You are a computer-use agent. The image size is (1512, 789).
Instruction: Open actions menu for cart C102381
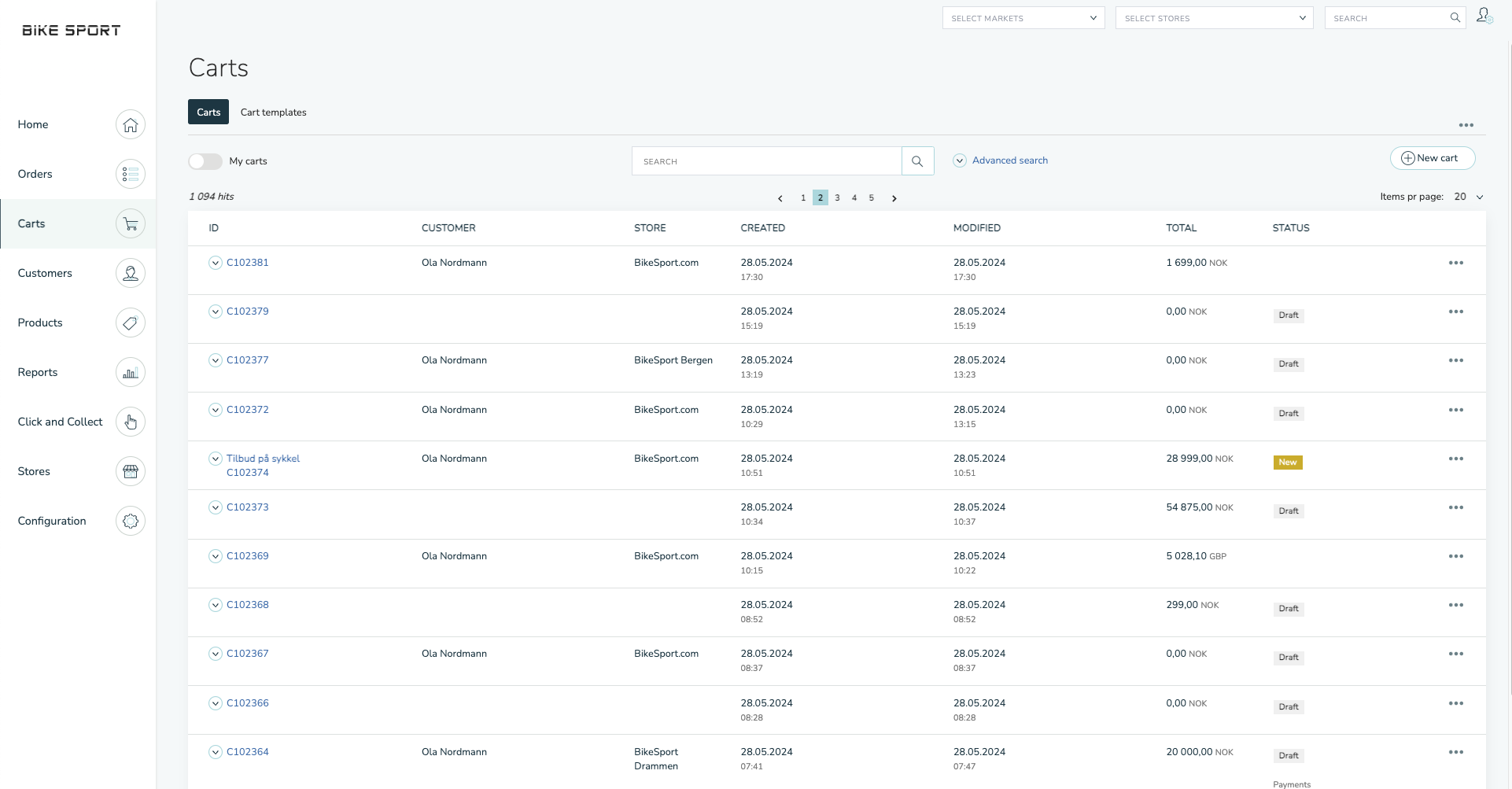click(1455, 263)
